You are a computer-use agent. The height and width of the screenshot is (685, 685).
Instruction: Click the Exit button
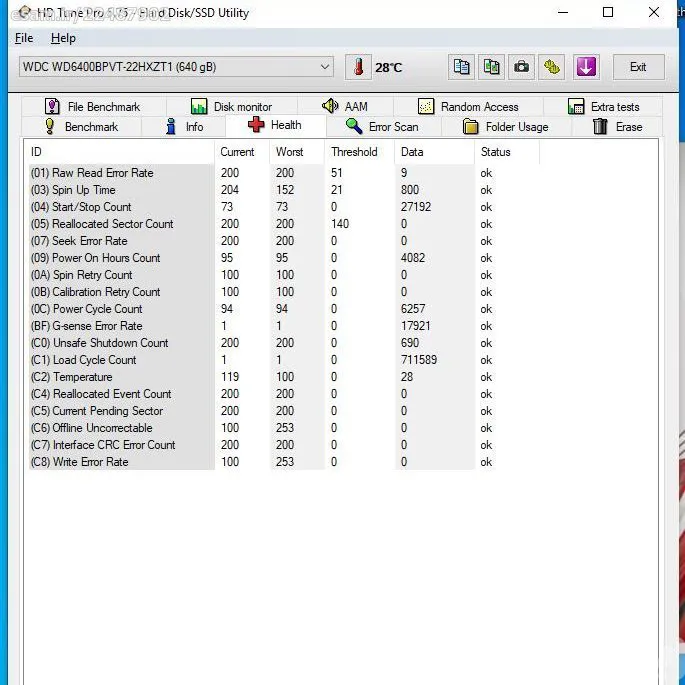[637, 67]
